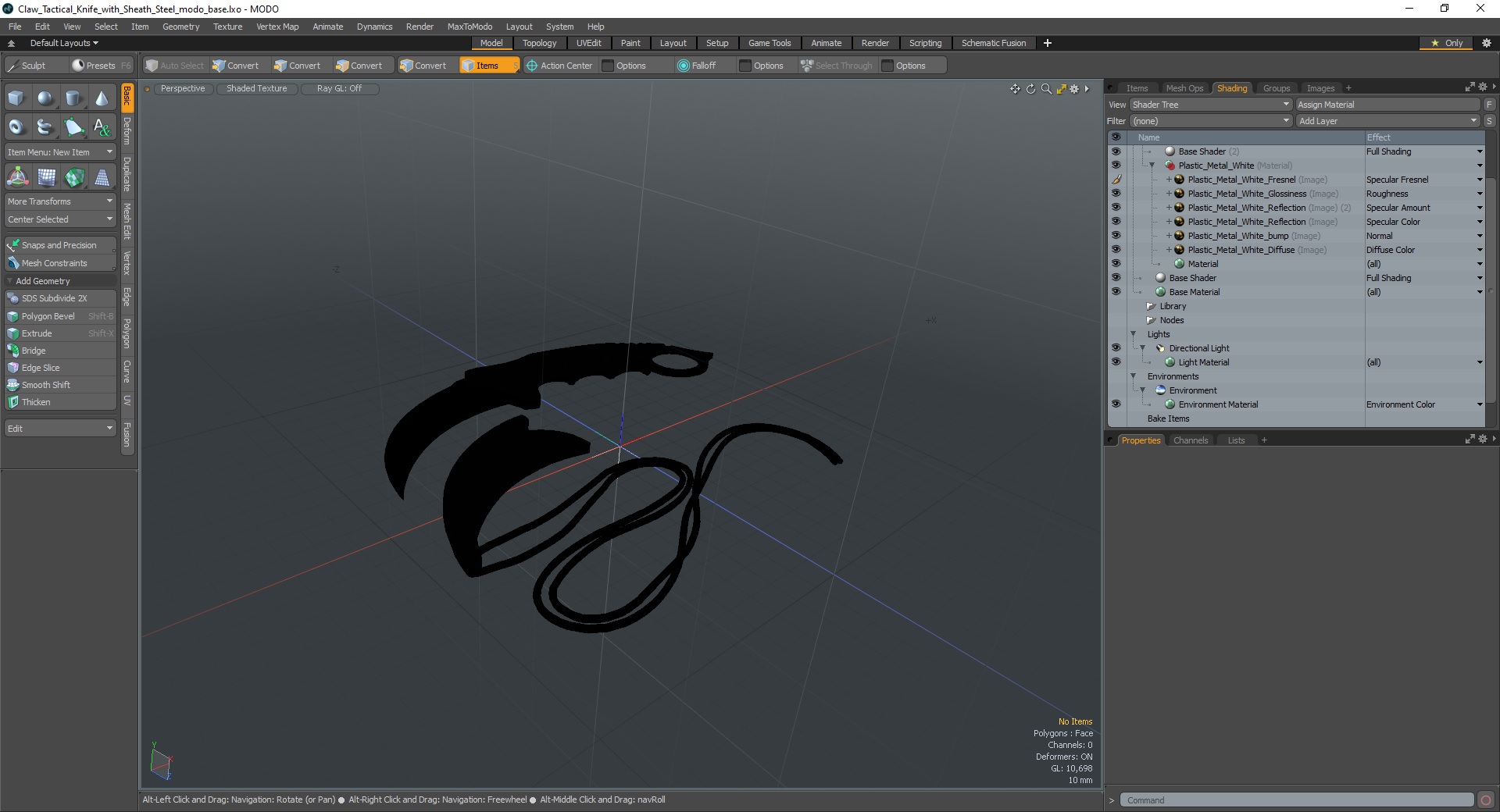1500x812 pixels.
Task: Toggle visibility of Plastic_Metal_White_Diffuse image
Action: coord(1116,250)
